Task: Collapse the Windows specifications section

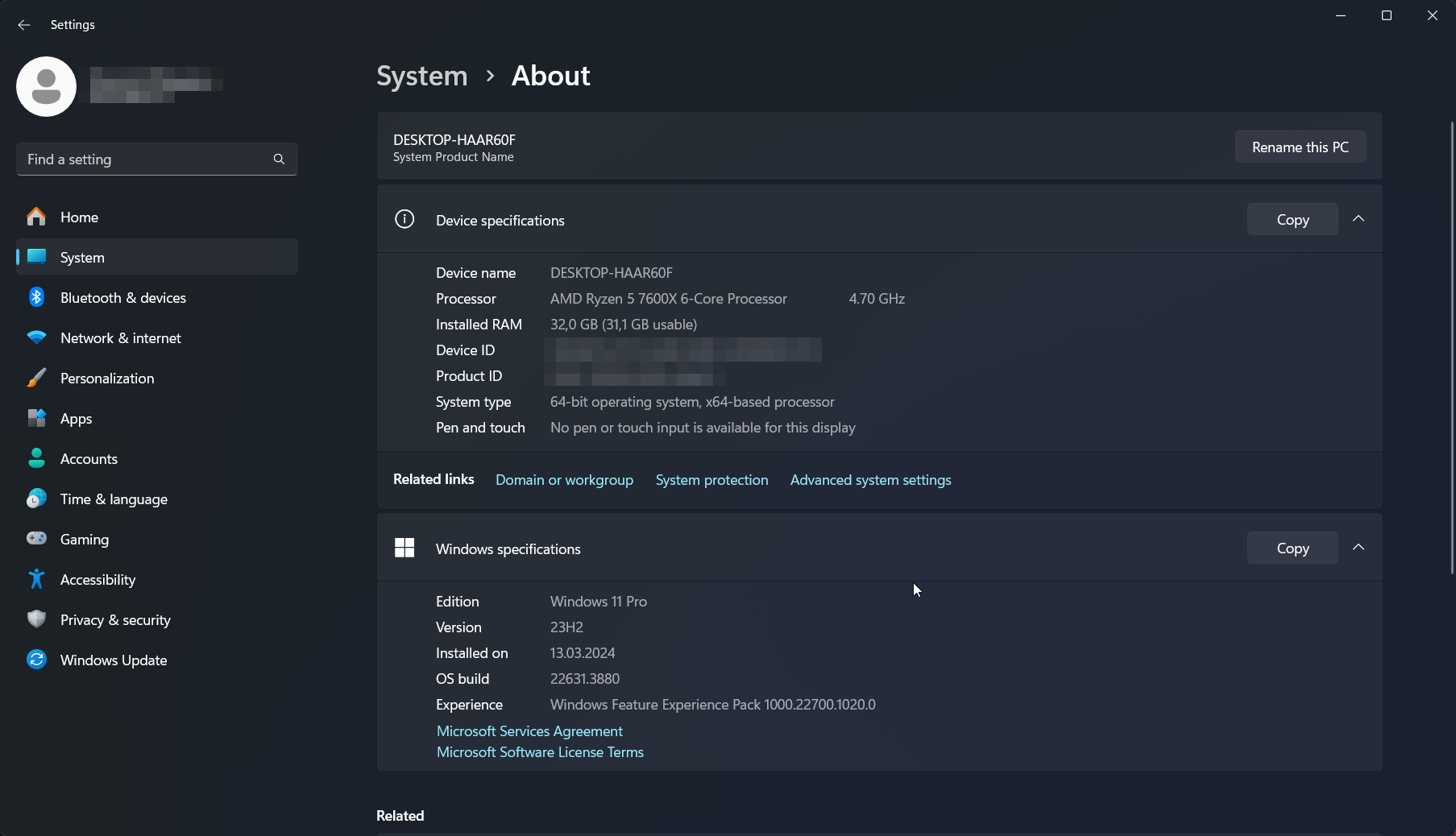Action: point(1359,548)
